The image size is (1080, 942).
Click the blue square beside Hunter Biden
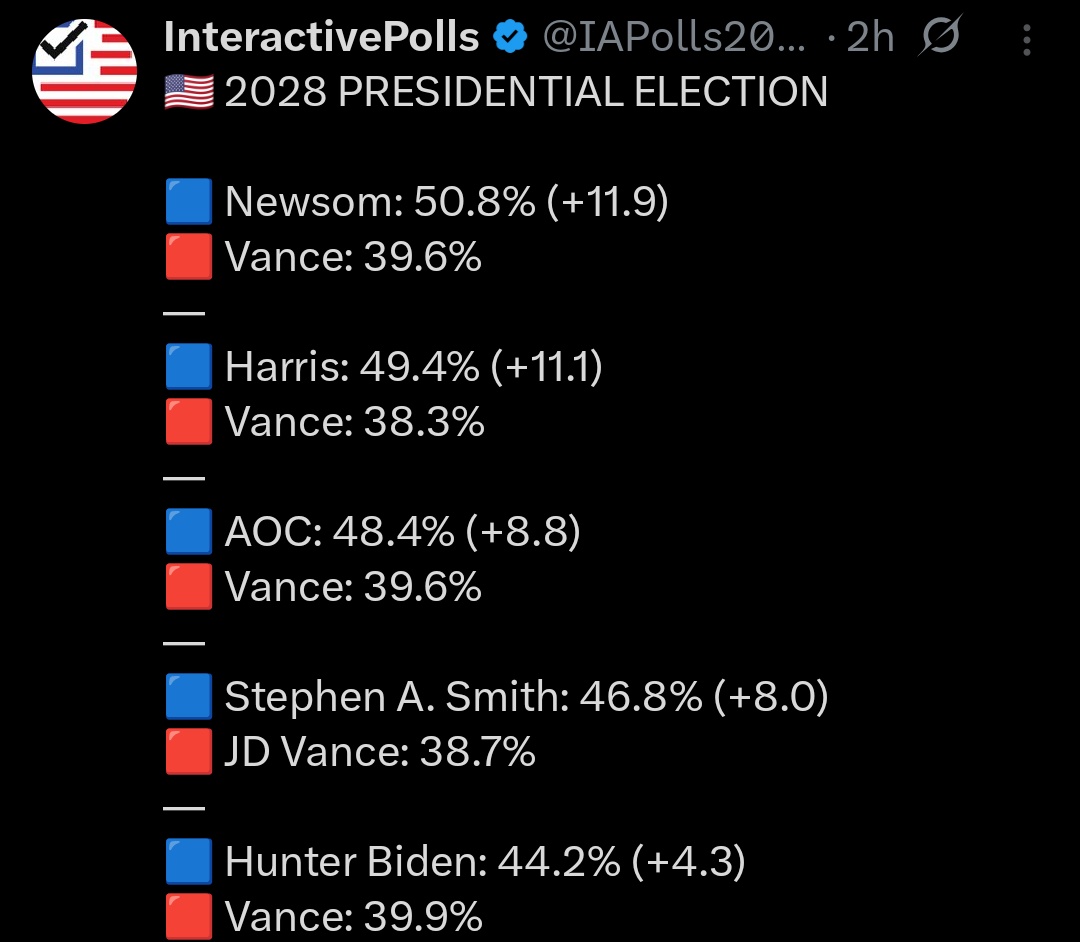(189, 861)
